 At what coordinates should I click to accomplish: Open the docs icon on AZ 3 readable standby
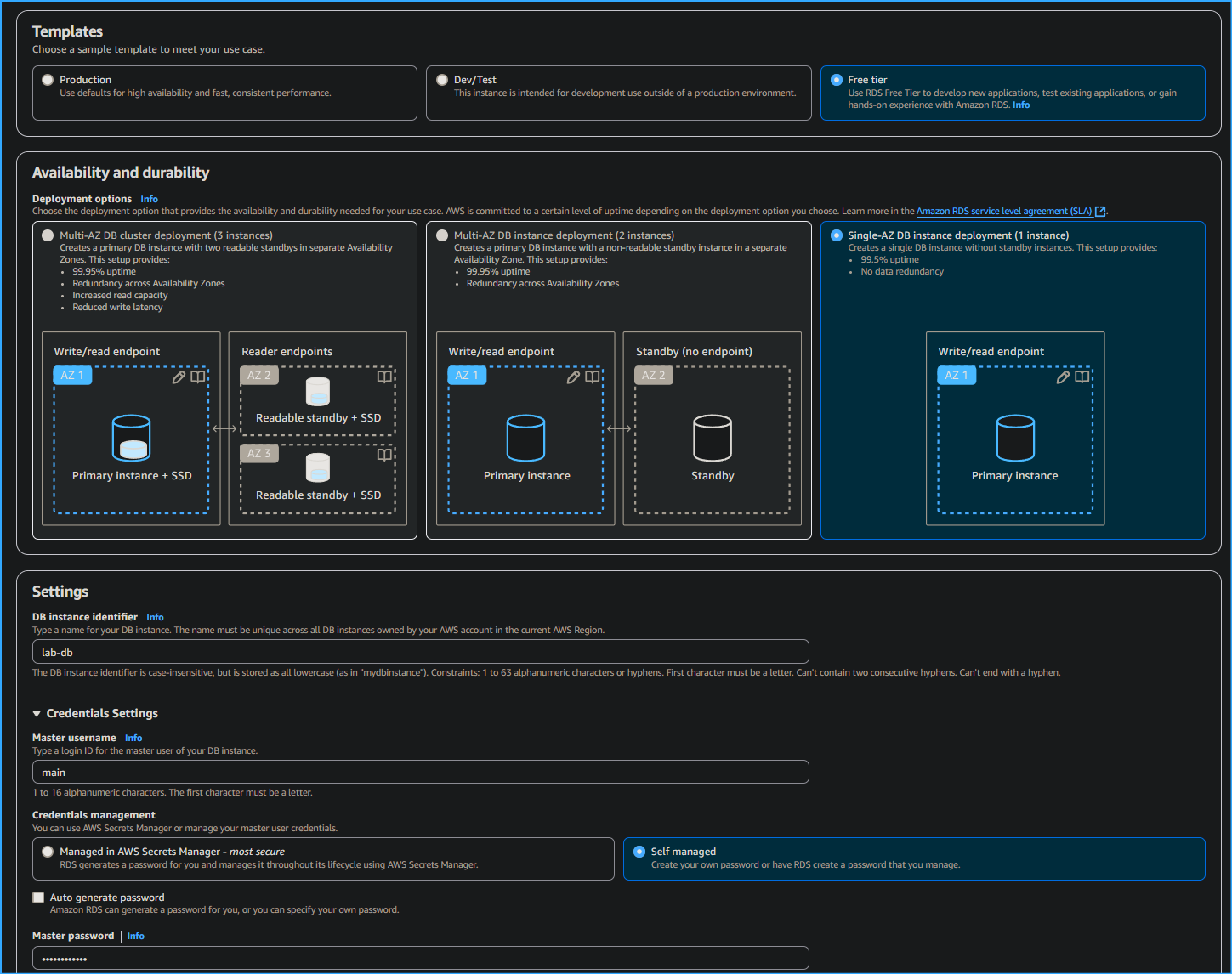[385, 454]
